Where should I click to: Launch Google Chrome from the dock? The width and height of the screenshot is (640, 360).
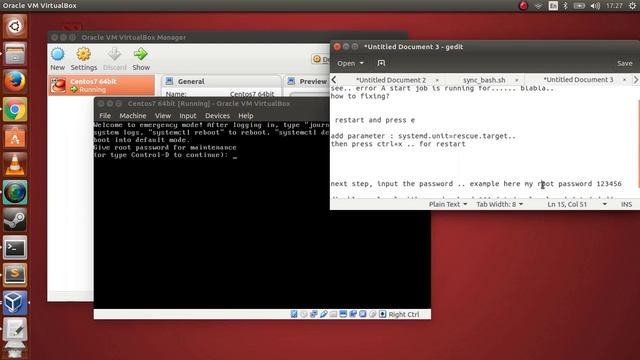click(x=15, y=109)
